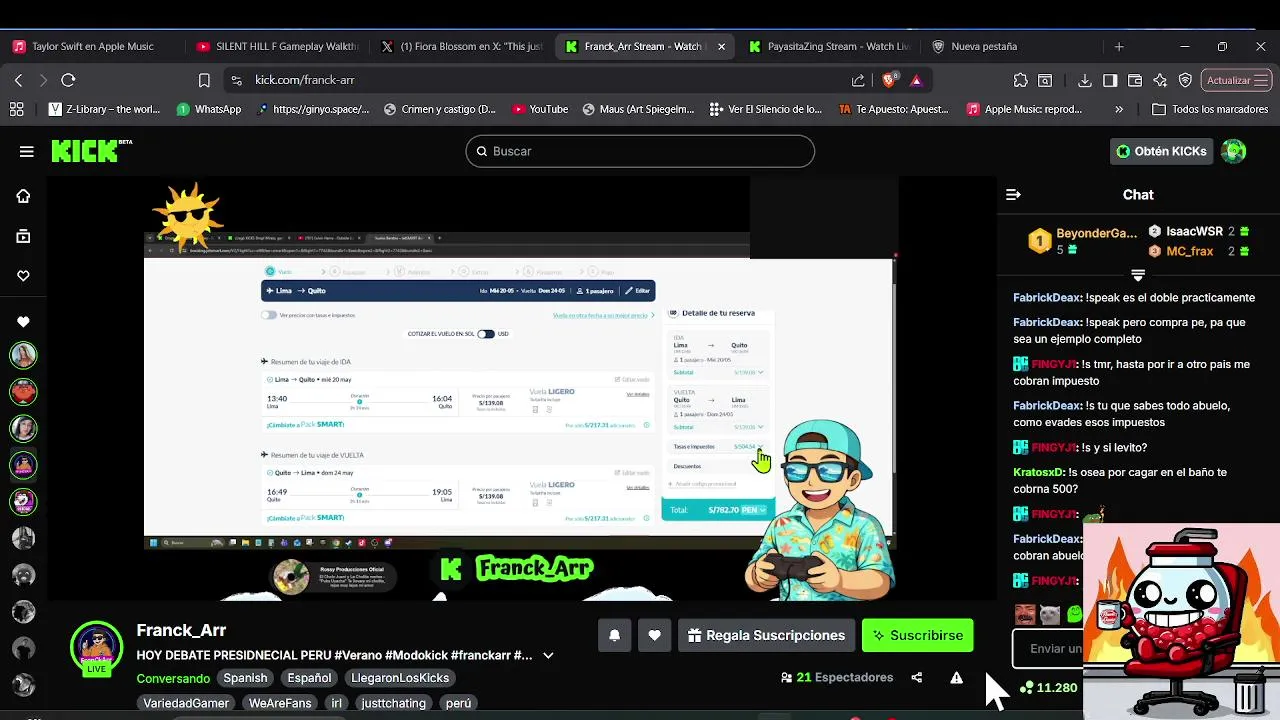1280x720 pixels.
Task: Open Leo AI sparkle icon
Action: (1160, 80)
